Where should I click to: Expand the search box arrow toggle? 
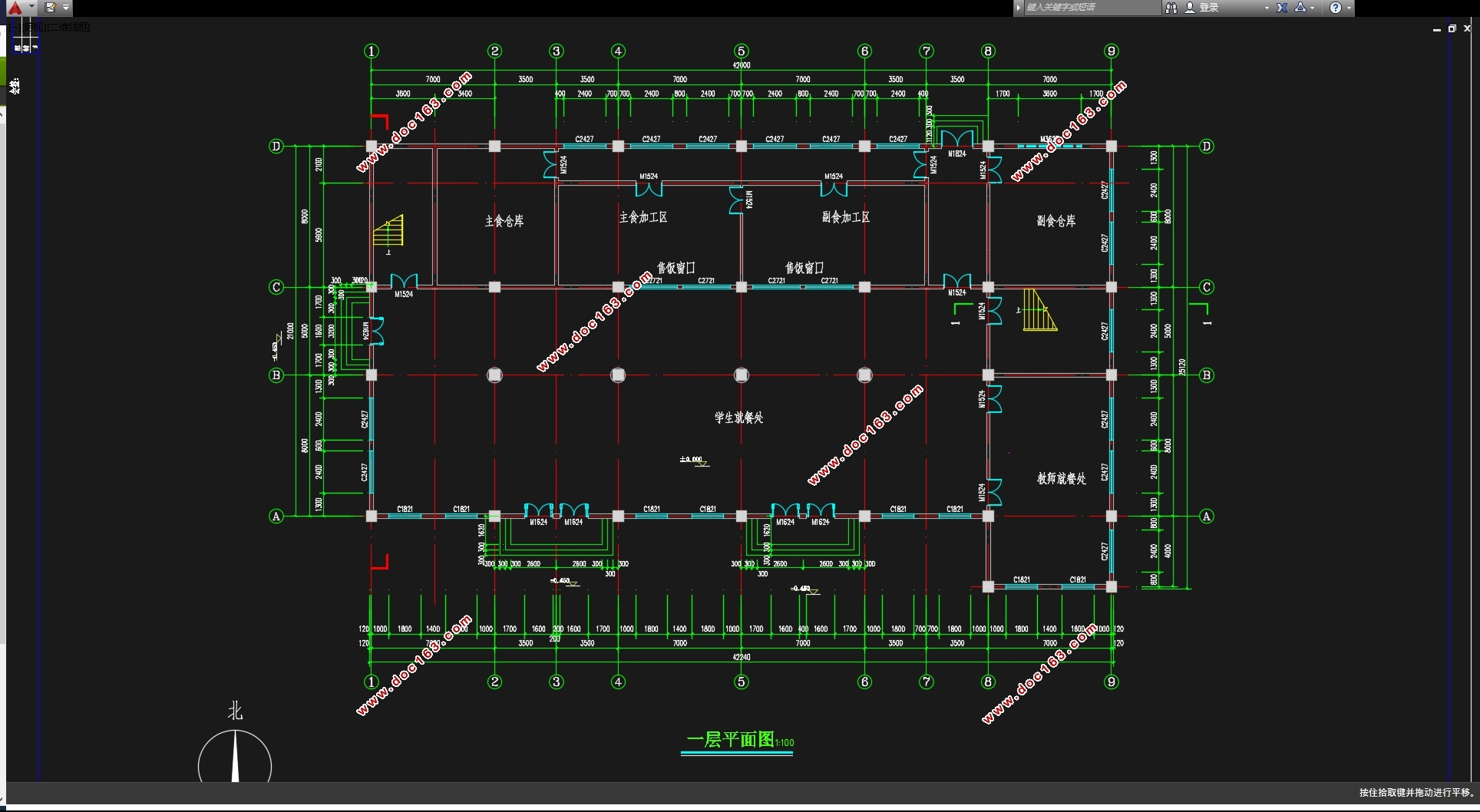(x=1019, y=8)
